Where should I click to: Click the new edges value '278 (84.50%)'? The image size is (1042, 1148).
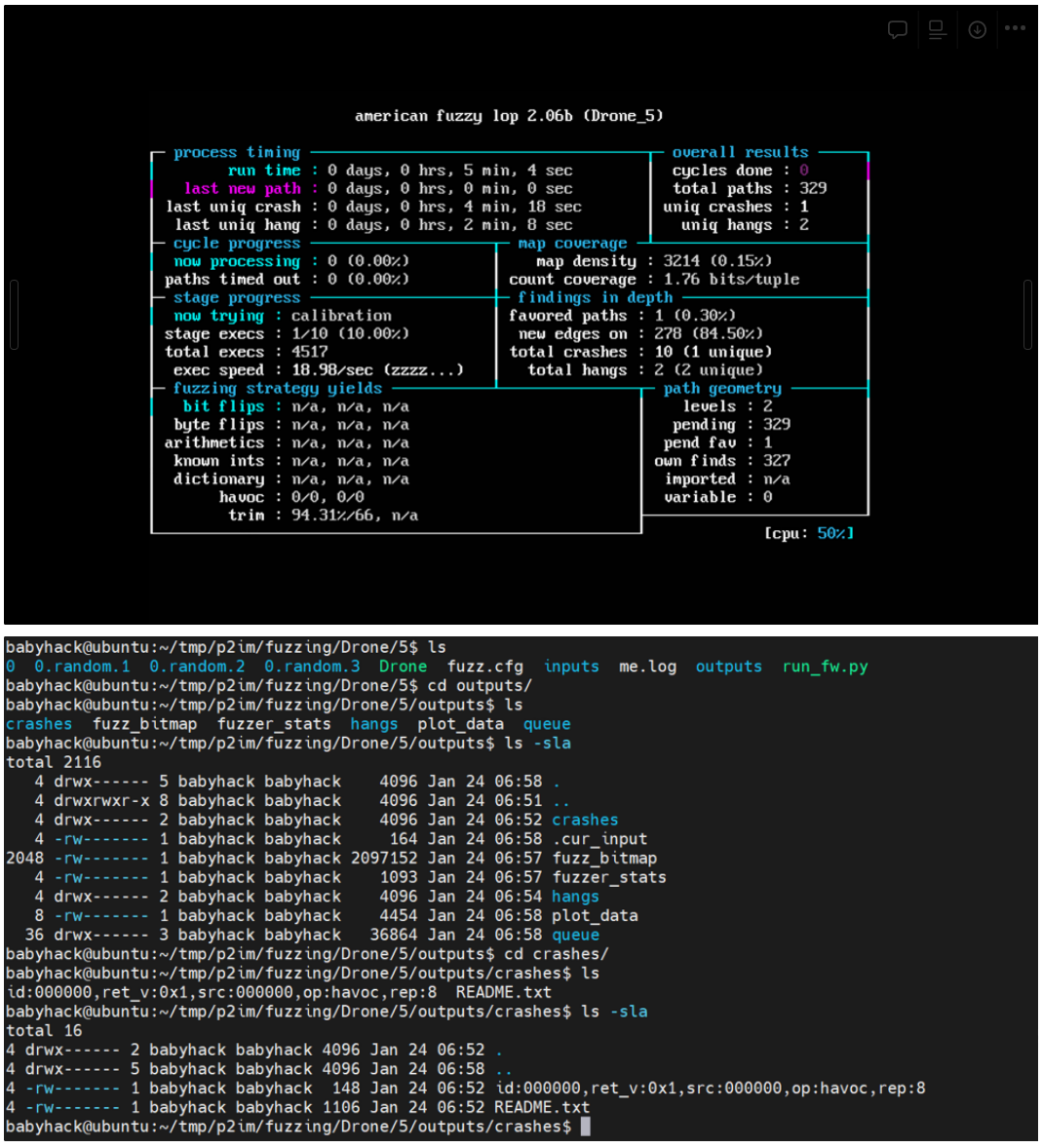click(x=709, y=334)
